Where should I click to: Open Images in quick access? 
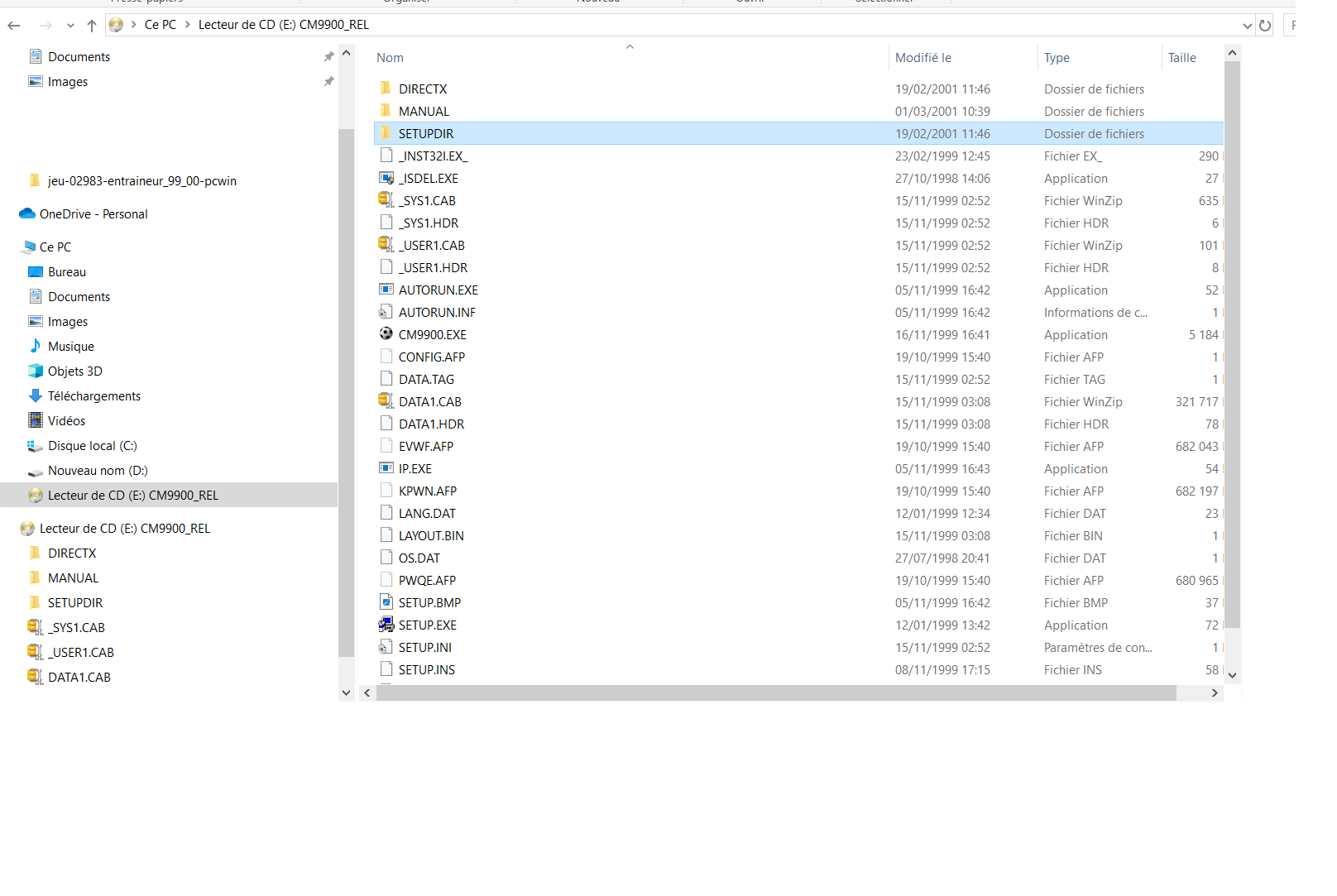[x=68, y=82]
